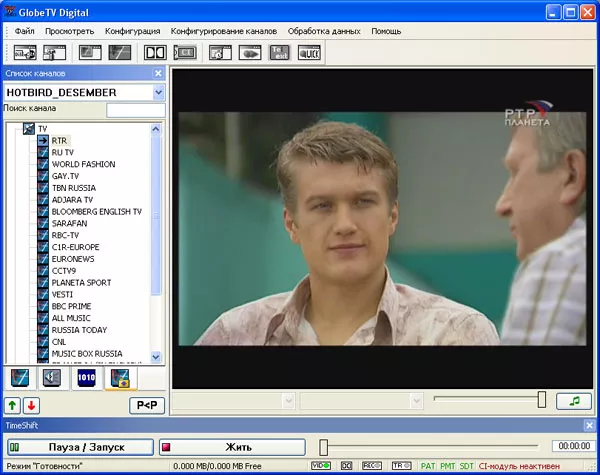Close the channel list panel
Image resolution: width=600 pixels, height=475 pixels.
click(158, 73)
